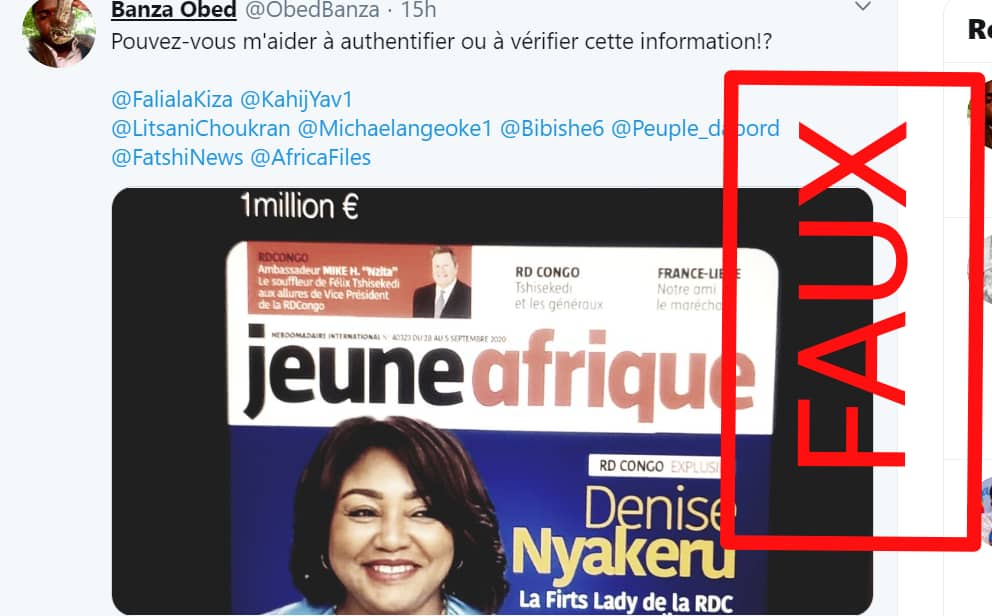
Task: Open the @ObedBanza handle link
Action: coord(312,9)
